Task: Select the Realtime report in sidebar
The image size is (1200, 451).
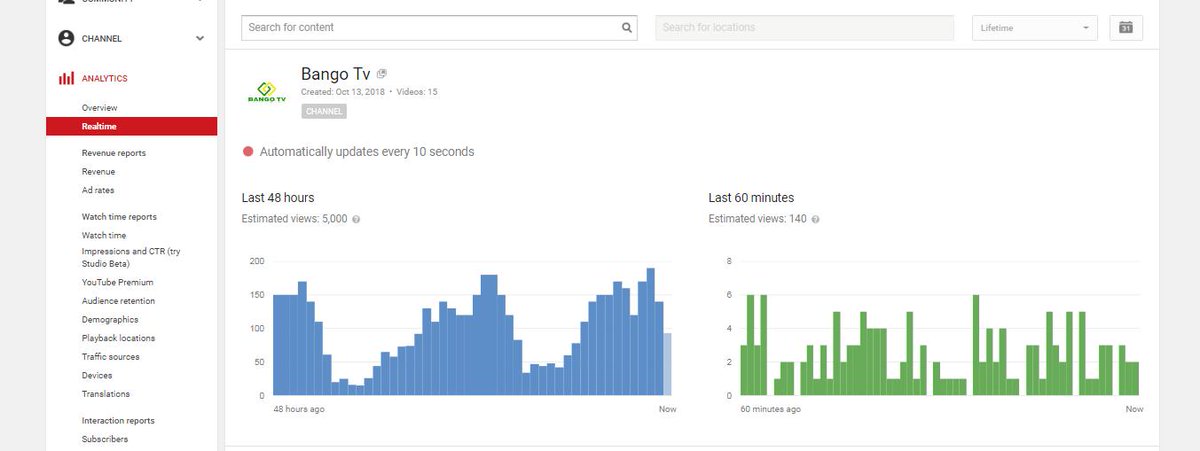Action: tap(131, 126)
